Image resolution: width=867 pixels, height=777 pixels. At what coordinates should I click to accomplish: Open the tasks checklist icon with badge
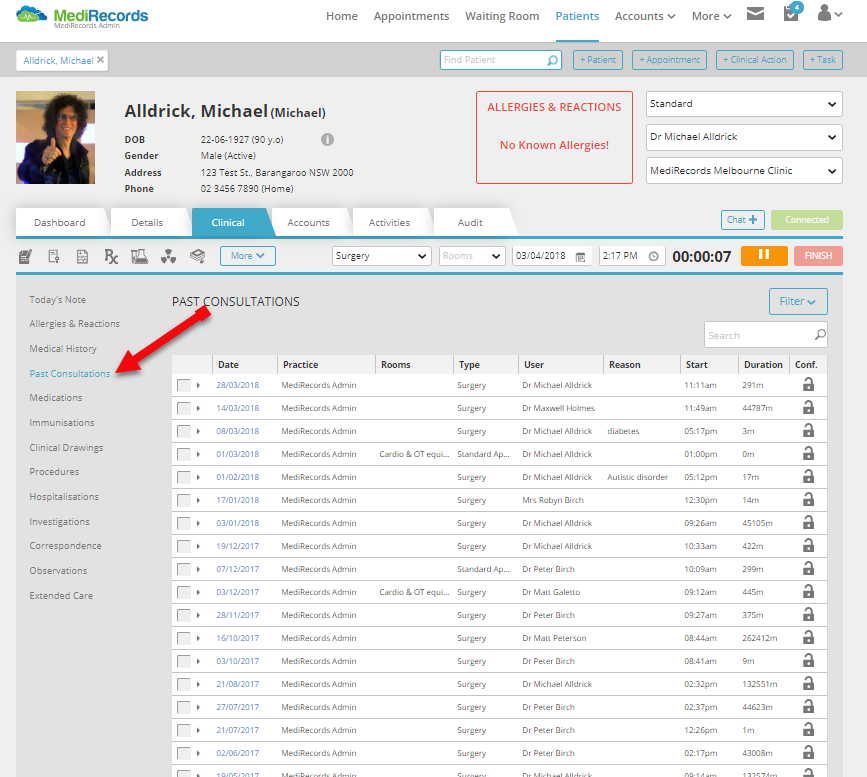point(792,12)
